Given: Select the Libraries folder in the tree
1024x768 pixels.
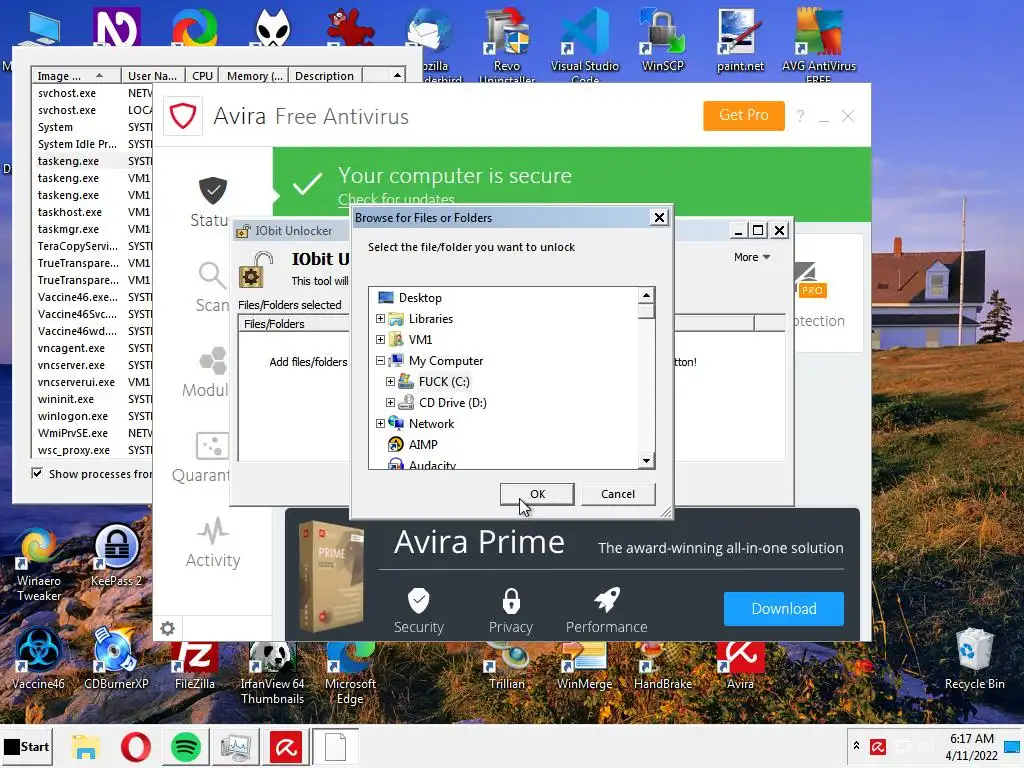Looking at the screenshot, I should 430,319.
